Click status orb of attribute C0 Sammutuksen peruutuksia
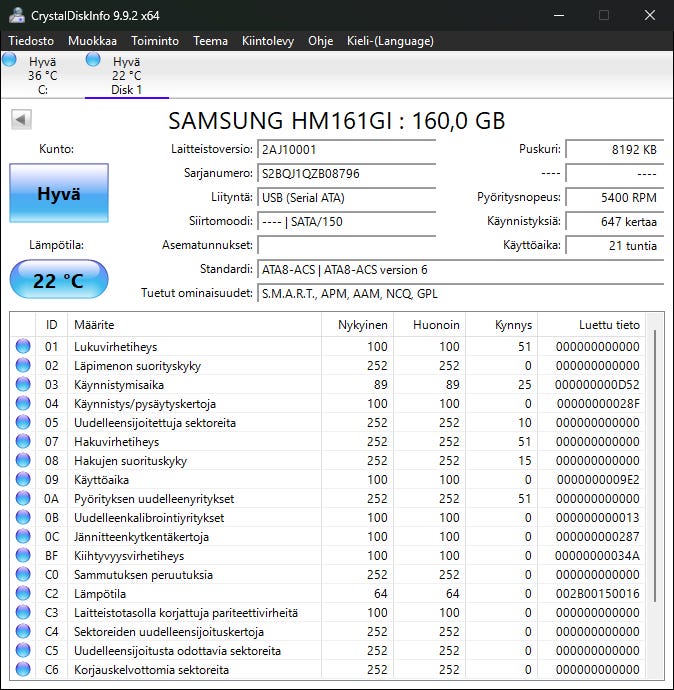This screenshot has height=690, width=674. 23,574
